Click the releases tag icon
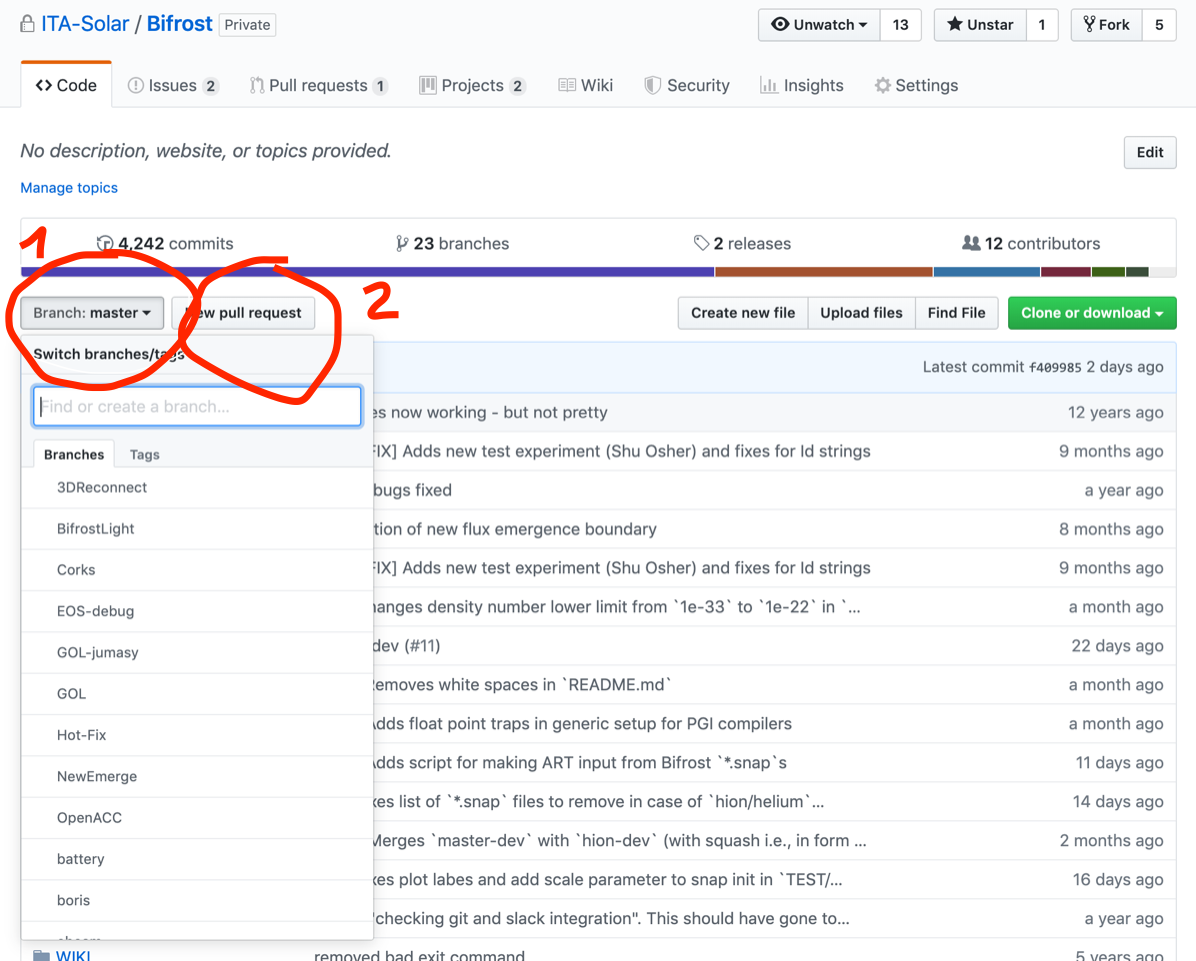 coord(701,243)
